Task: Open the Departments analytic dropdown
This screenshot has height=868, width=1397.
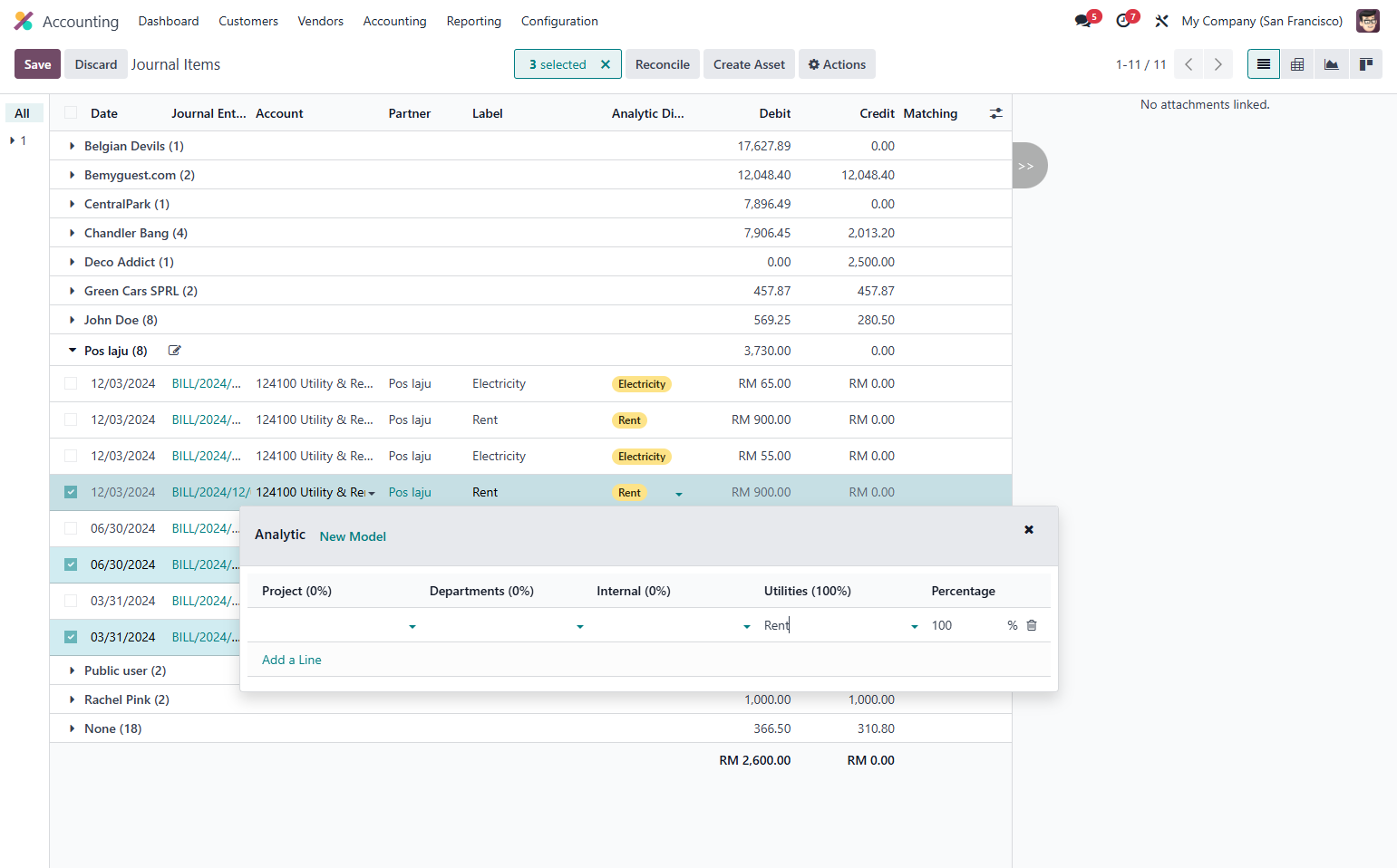Action: 580,626
